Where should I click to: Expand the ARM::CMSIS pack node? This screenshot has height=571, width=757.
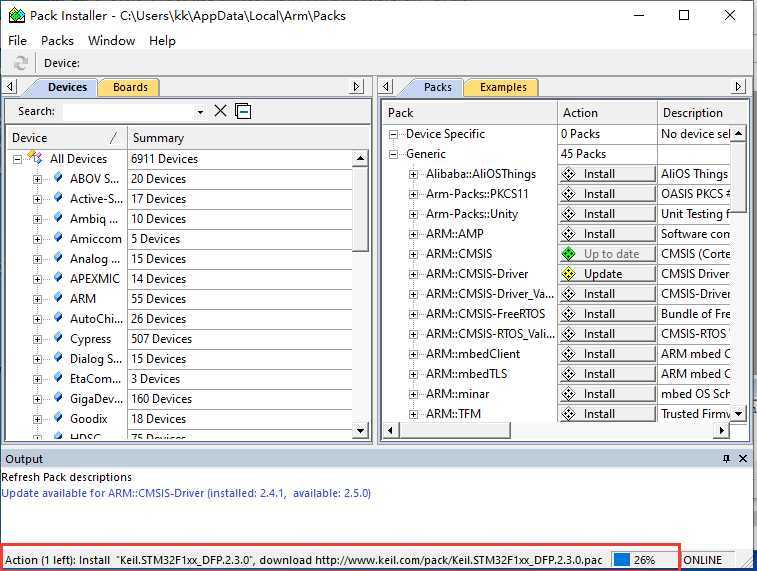(x=413, y=254)
